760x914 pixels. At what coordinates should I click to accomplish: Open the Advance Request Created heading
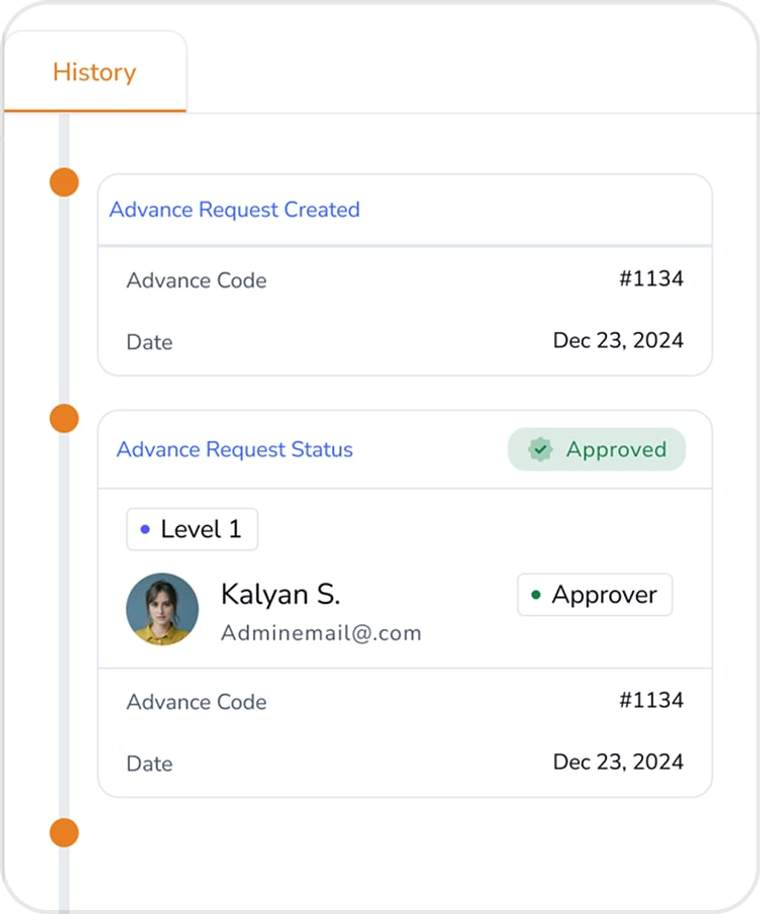click(234, 210)
